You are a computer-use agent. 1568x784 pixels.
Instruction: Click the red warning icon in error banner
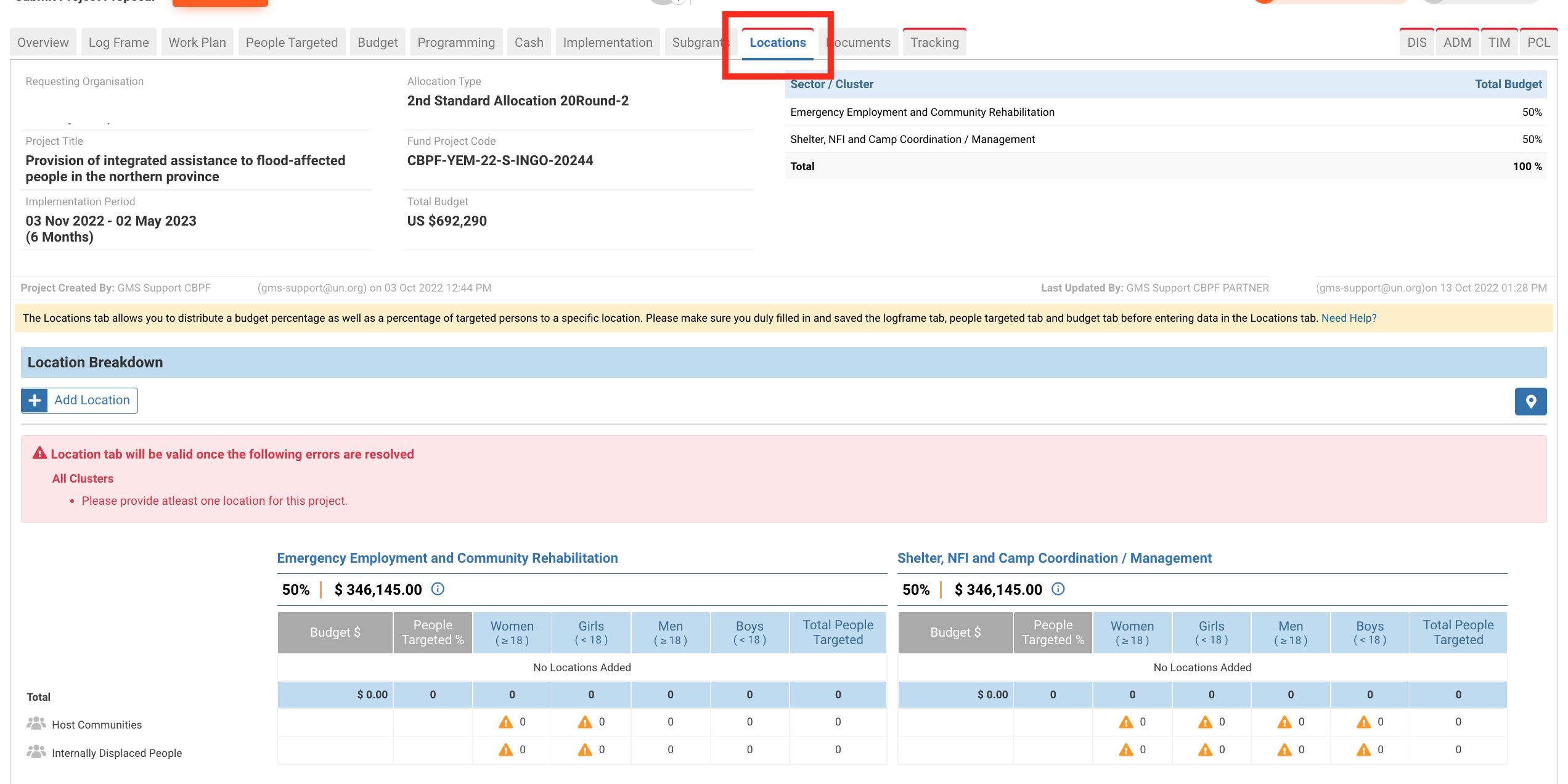[x=39, y=454]
